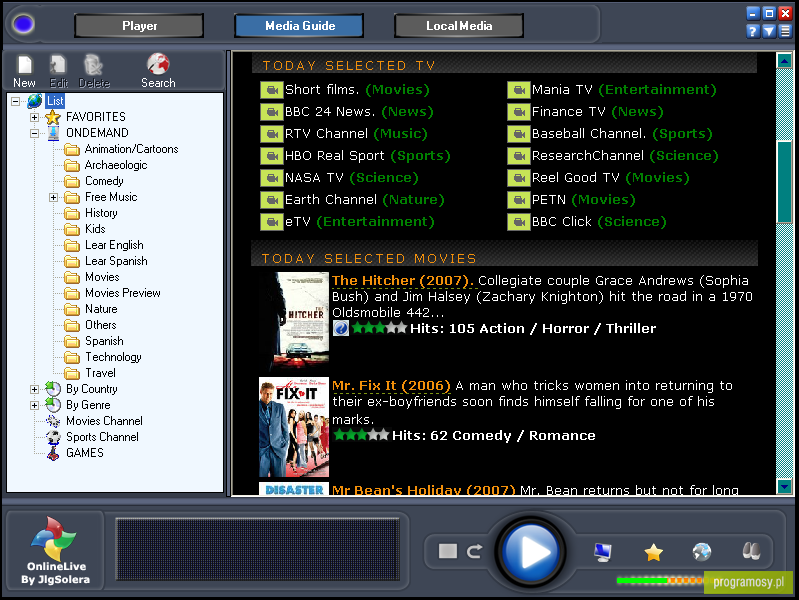The width and height of the screenshot is (799, 600).
Task: Click scrollbar down arrow in media guide
Action: (x=784, y=486)
